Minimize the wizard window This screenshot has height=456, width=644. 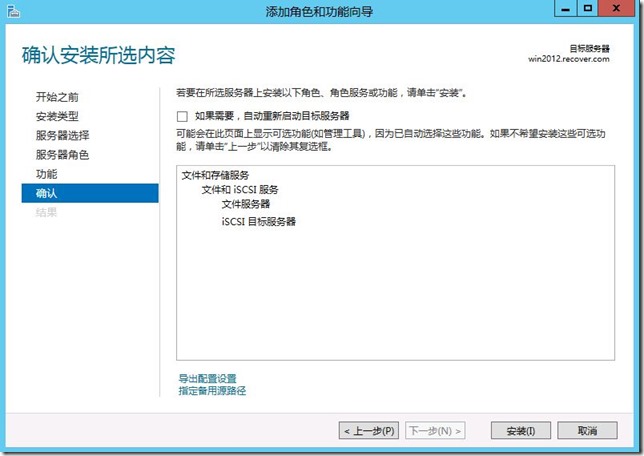coord(566,9)
